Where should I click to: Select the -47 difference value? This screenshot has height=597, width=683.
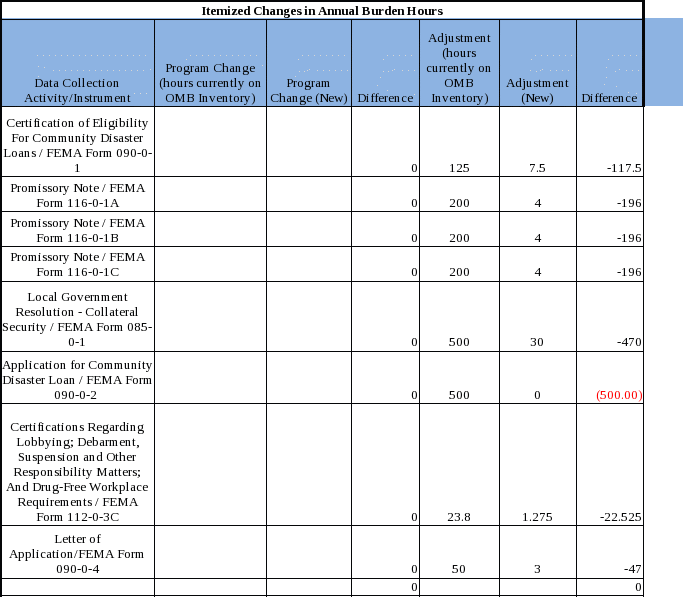[x=632, y=569]
